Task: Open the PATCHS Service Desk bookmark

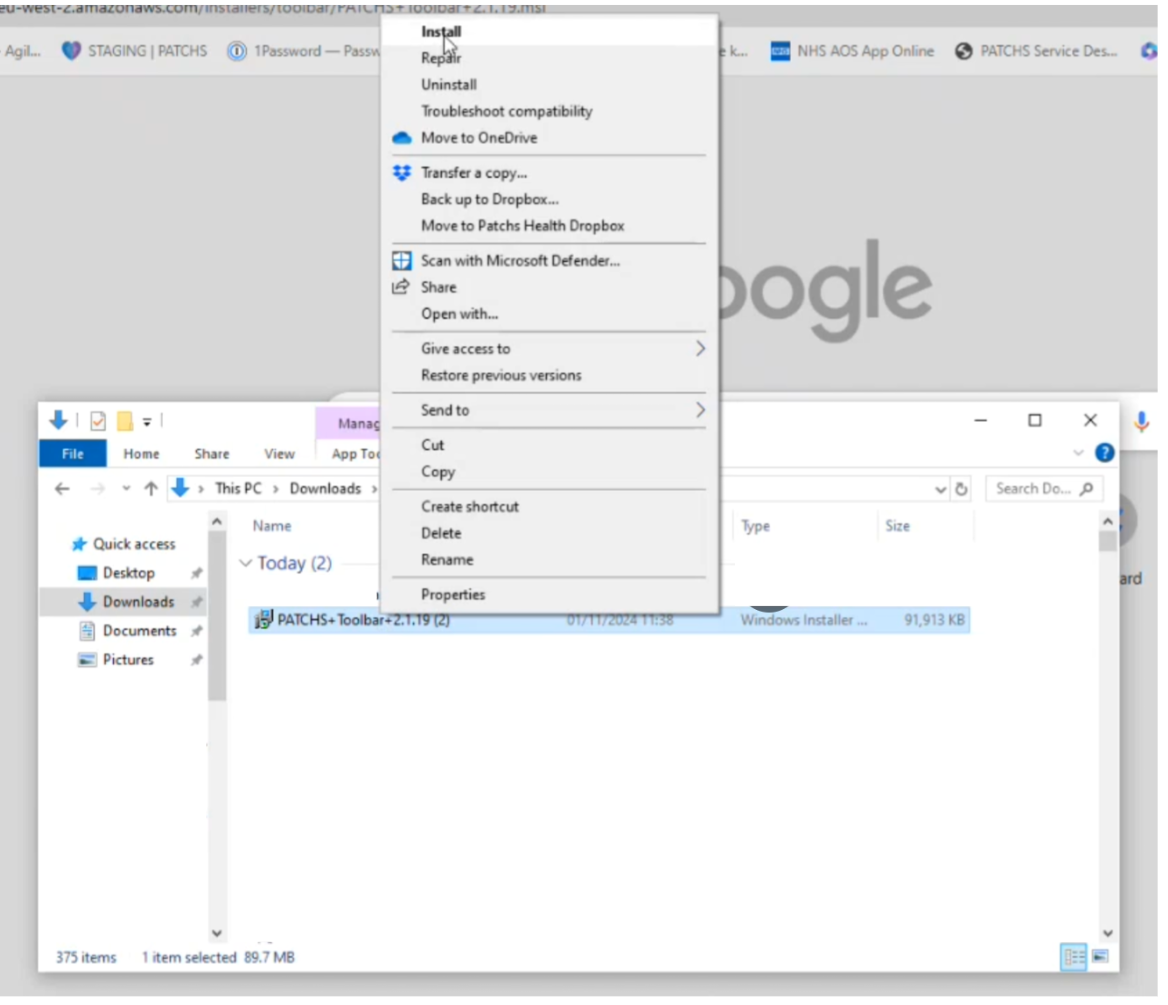Action: (x=1036, y=51)
